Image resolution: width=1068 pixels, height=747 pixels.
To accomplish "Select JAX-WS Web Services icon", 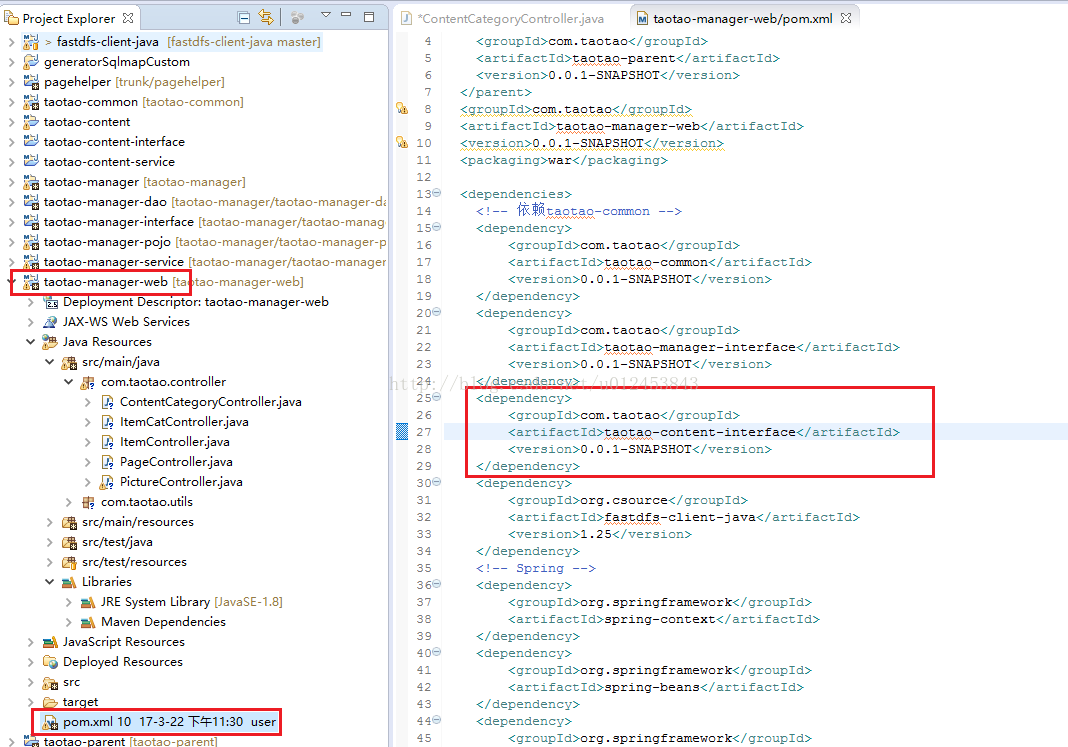I will 50,321.
